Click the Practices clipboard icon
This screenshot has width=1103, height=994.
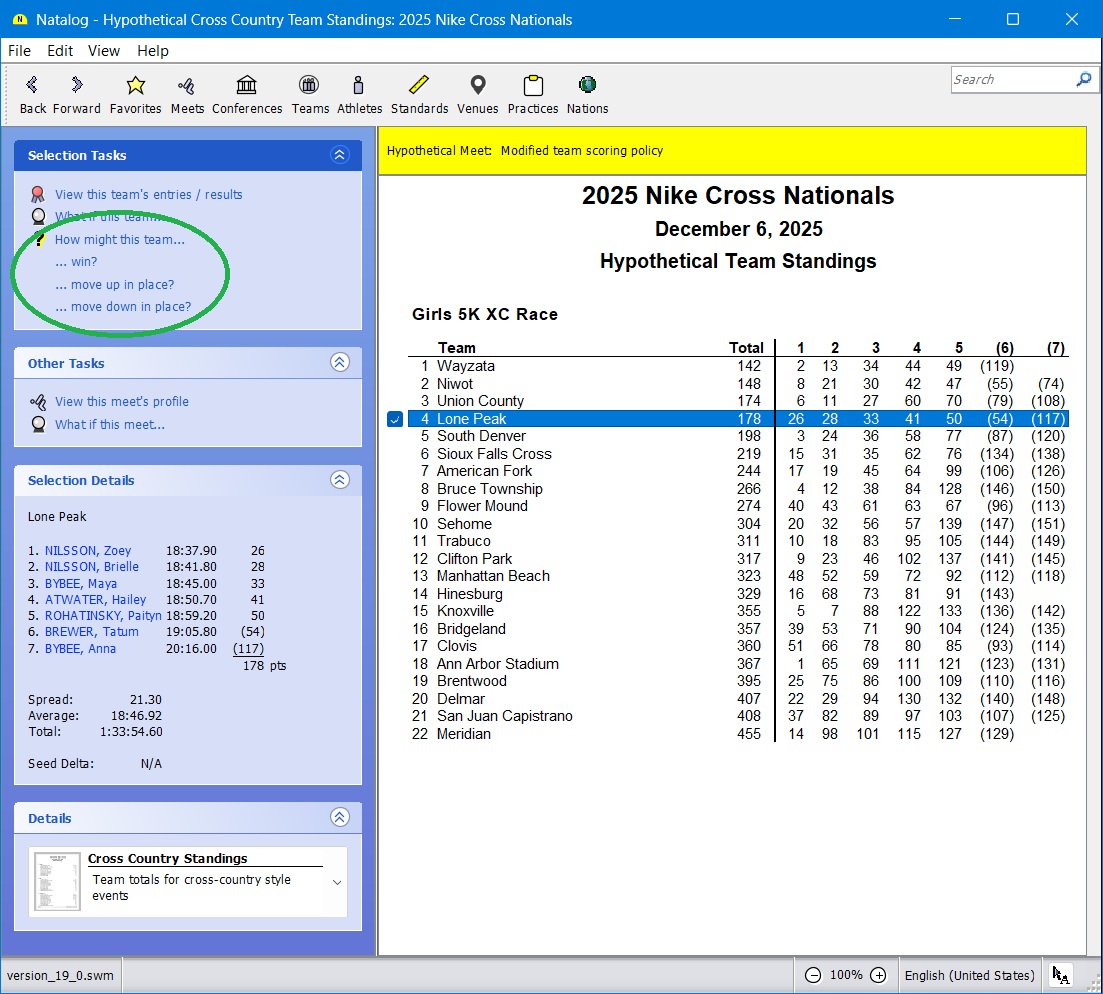pos(532,86)
